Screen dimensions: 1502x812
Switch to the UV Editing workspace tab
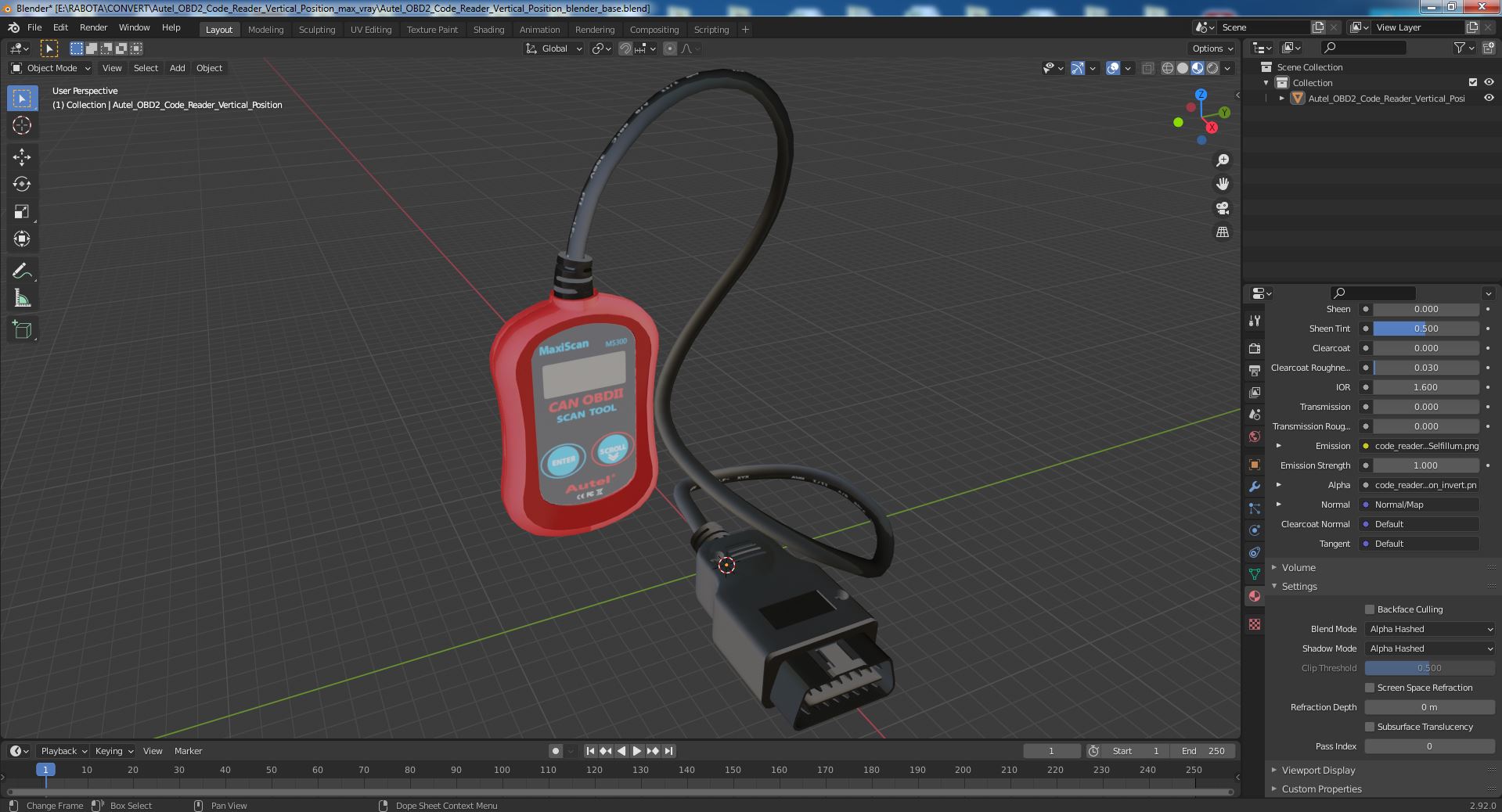(x=371, y=30)
